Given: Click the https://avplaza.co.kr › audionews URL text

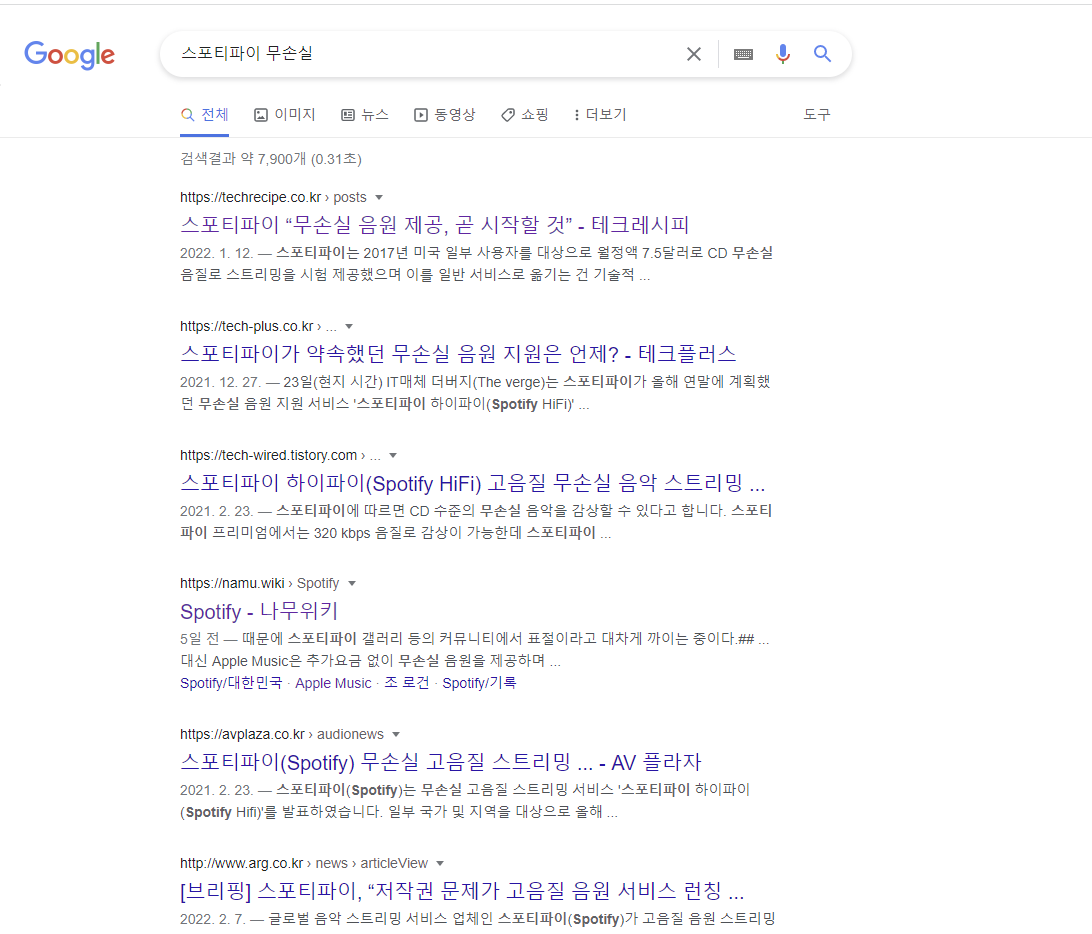Looking at the screenshot, I should click(x=282, y=734).
